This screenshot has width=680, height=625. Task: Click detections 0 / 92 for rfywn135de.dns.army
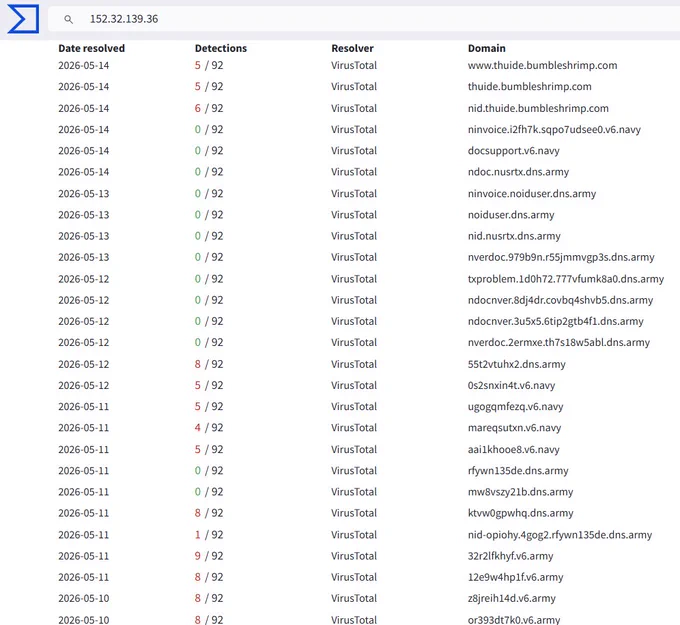(209, 471)
